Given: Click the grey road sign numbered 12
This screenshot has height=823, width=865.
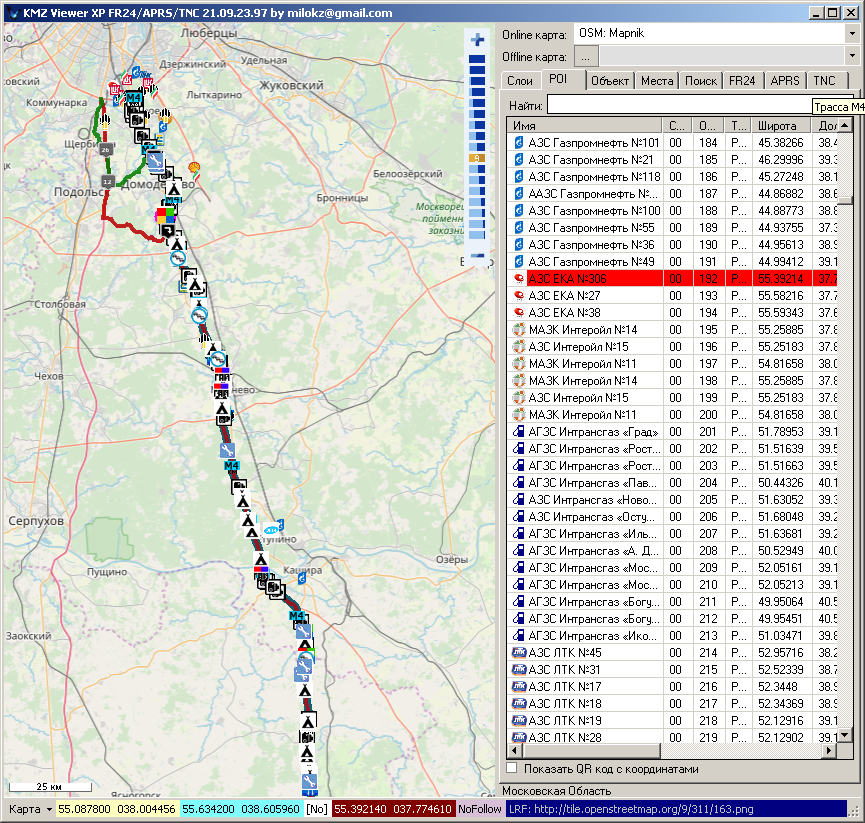Looking at the screenshot, I should (x=108, y=181).
